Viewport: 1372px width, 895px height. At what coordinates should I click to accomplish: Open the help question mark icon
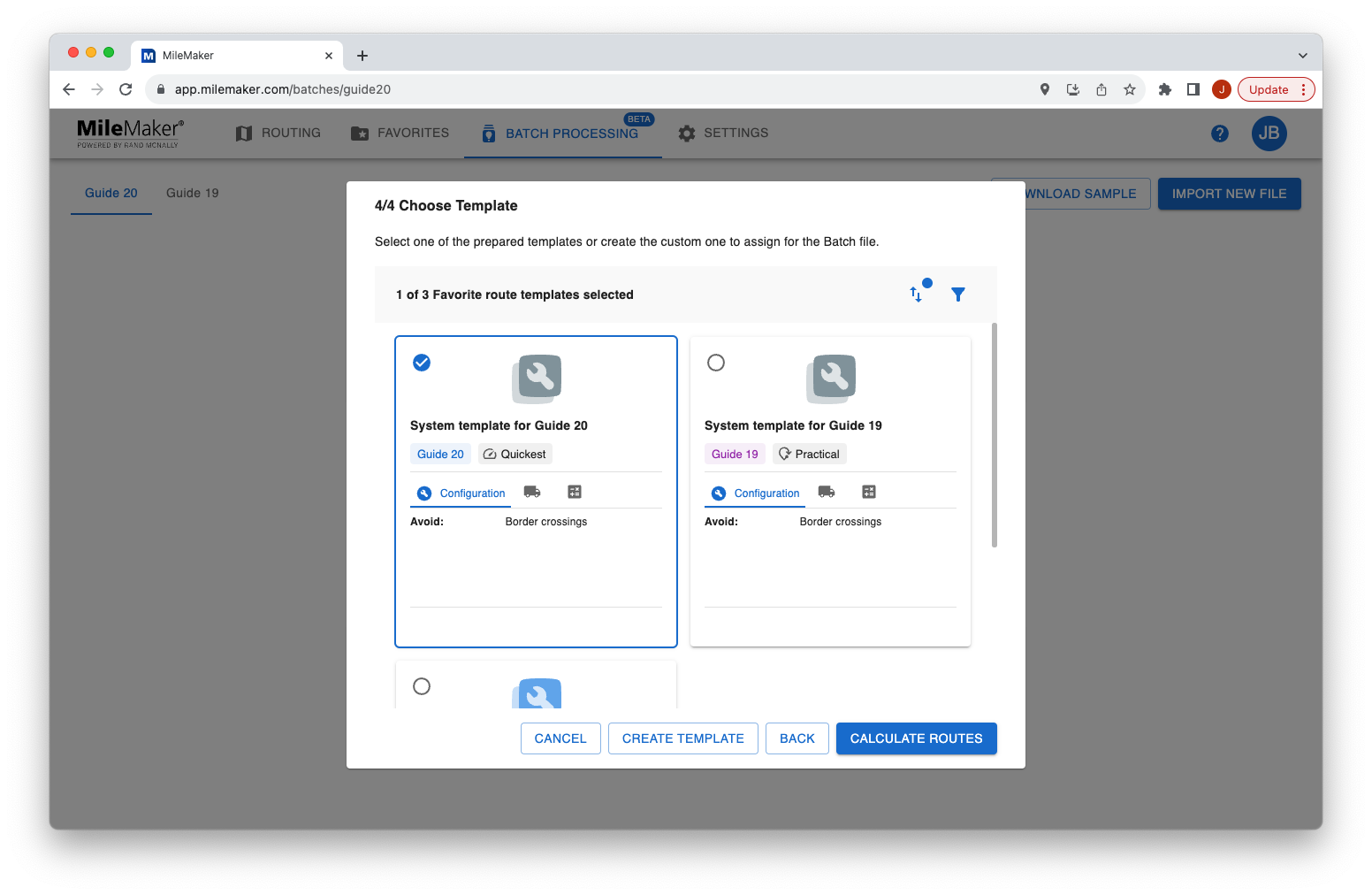1220,134
